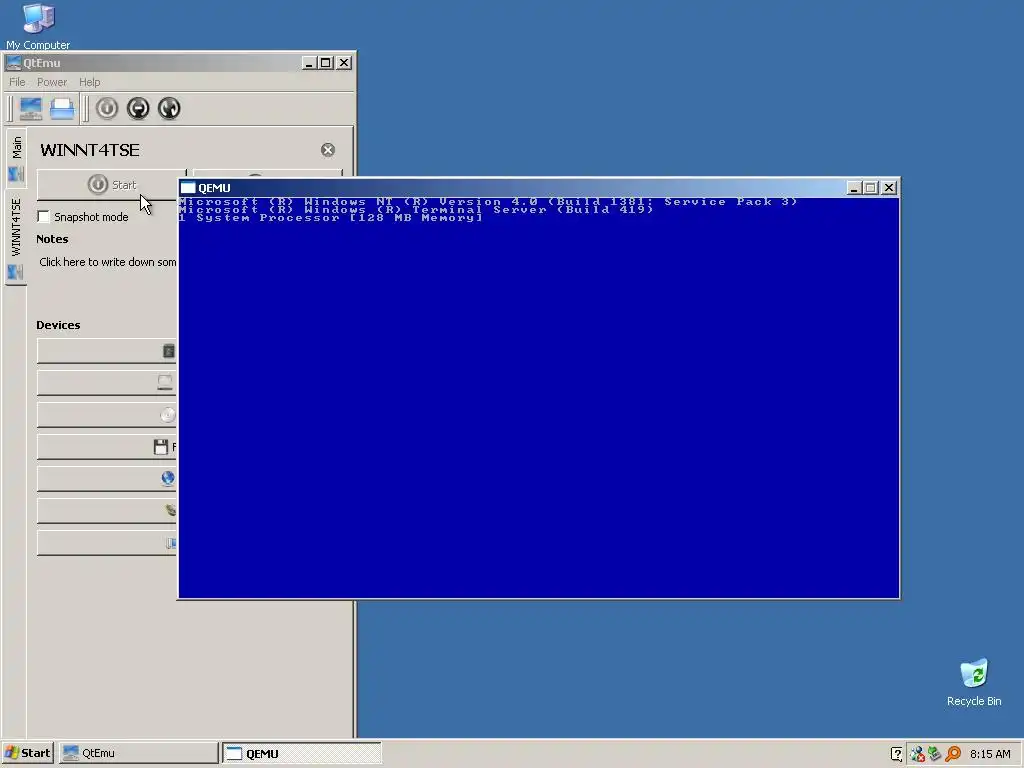Expand the network globe device section

pos(106,479)
